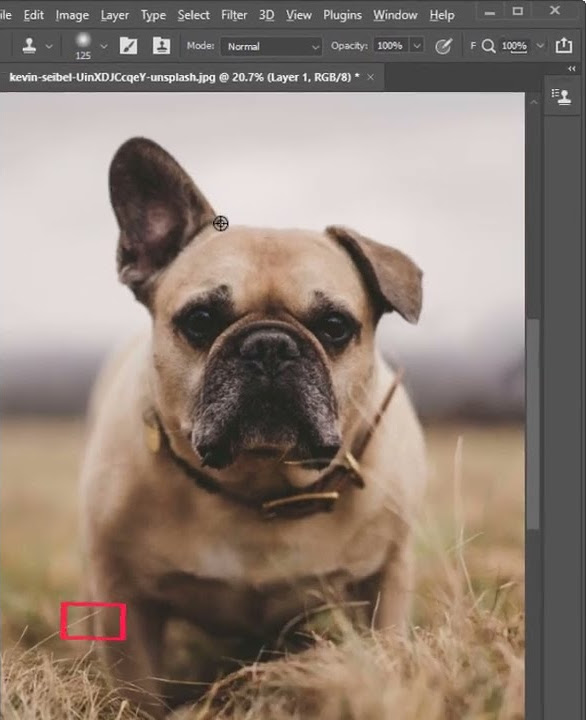Toggle the Clone Source panel icon in options bar
The image size is (586, 720).
coord(161,46)
